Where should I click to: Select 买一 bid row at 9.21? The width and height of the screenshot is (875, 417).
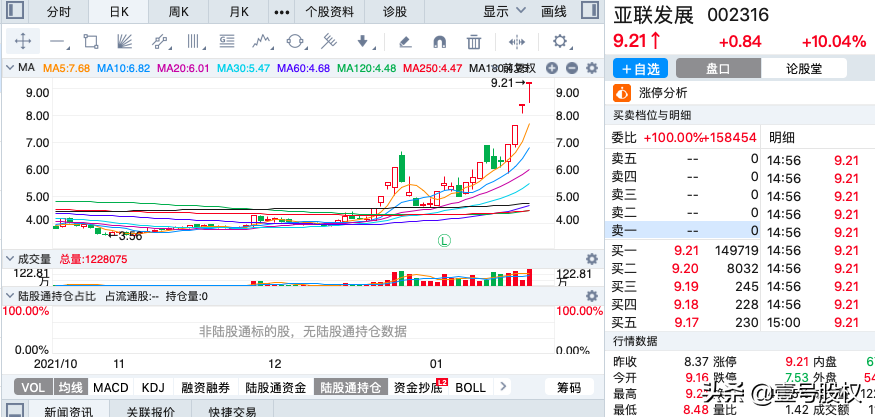pyautogui.click(x=684, y=251)
